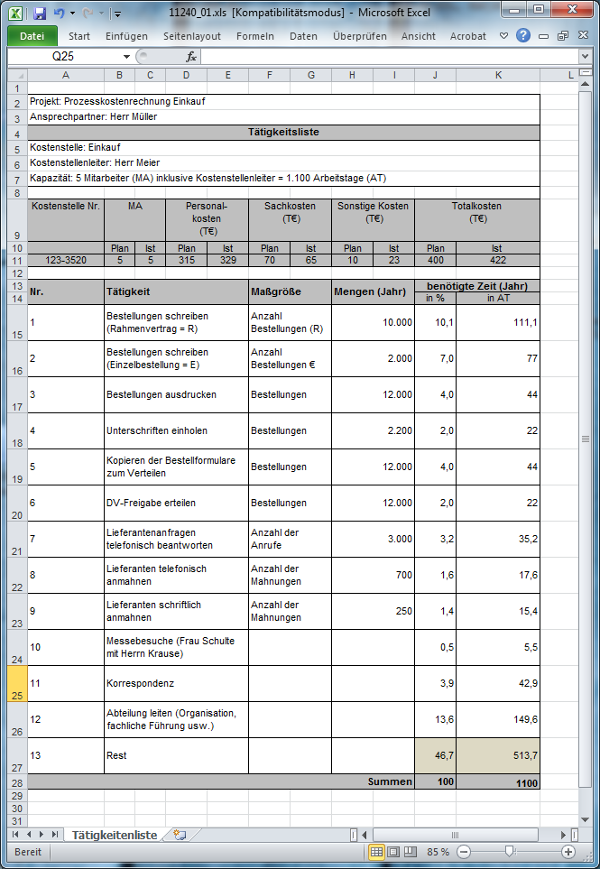Open the Name Box dropdown arrow
This screenshot has width=600, height=869.
[x=125, y=57]
